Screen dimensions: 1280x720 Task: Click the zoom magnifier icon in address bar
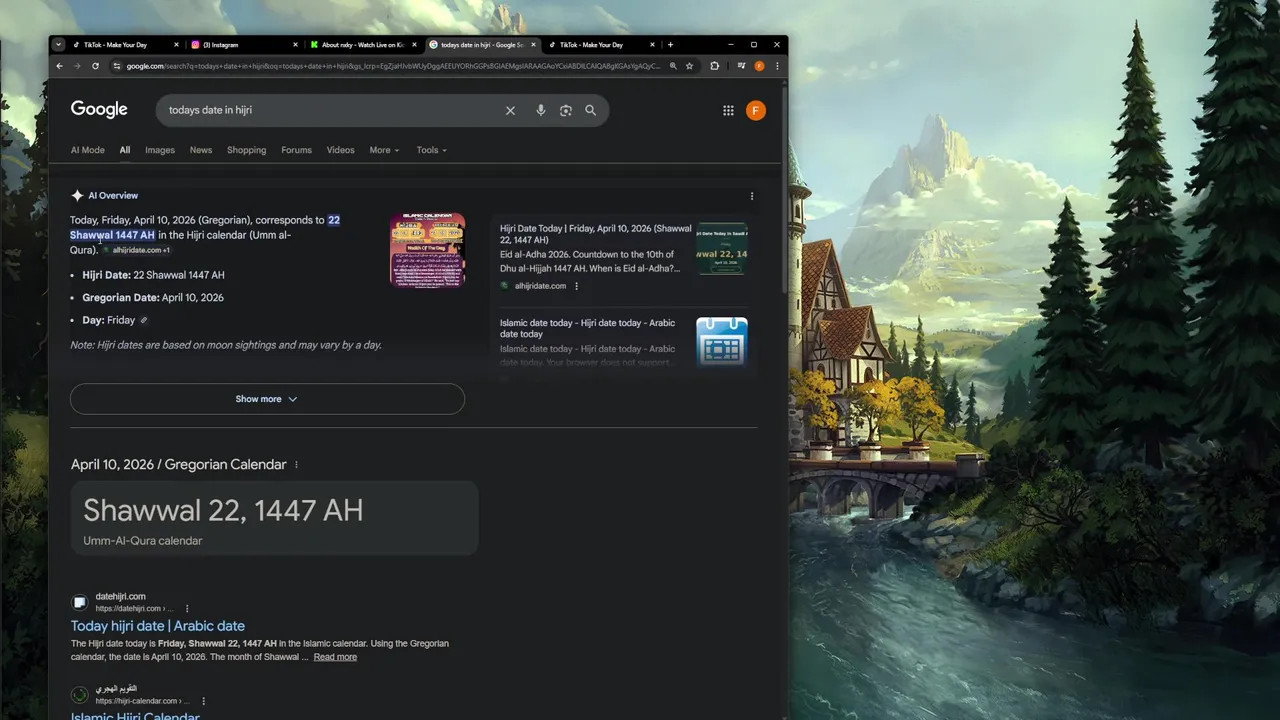pyautogui.click(x=673, y=66)
